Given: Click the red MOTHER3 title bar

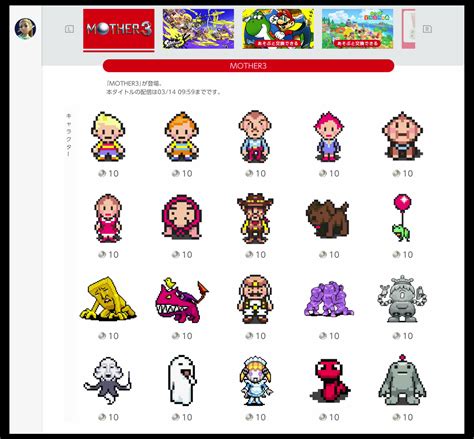Looking at the screenshot, I should (x=248, y=66).
